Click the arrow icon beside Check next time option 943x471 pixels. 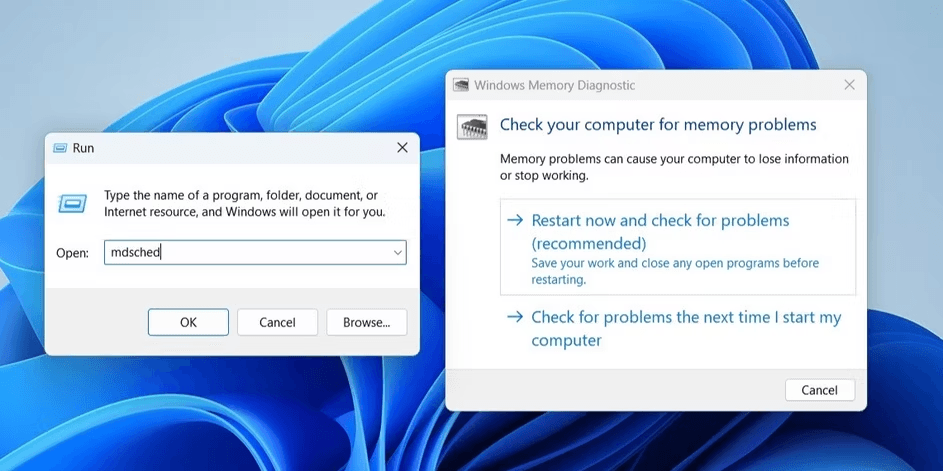[x=515, y=317]
